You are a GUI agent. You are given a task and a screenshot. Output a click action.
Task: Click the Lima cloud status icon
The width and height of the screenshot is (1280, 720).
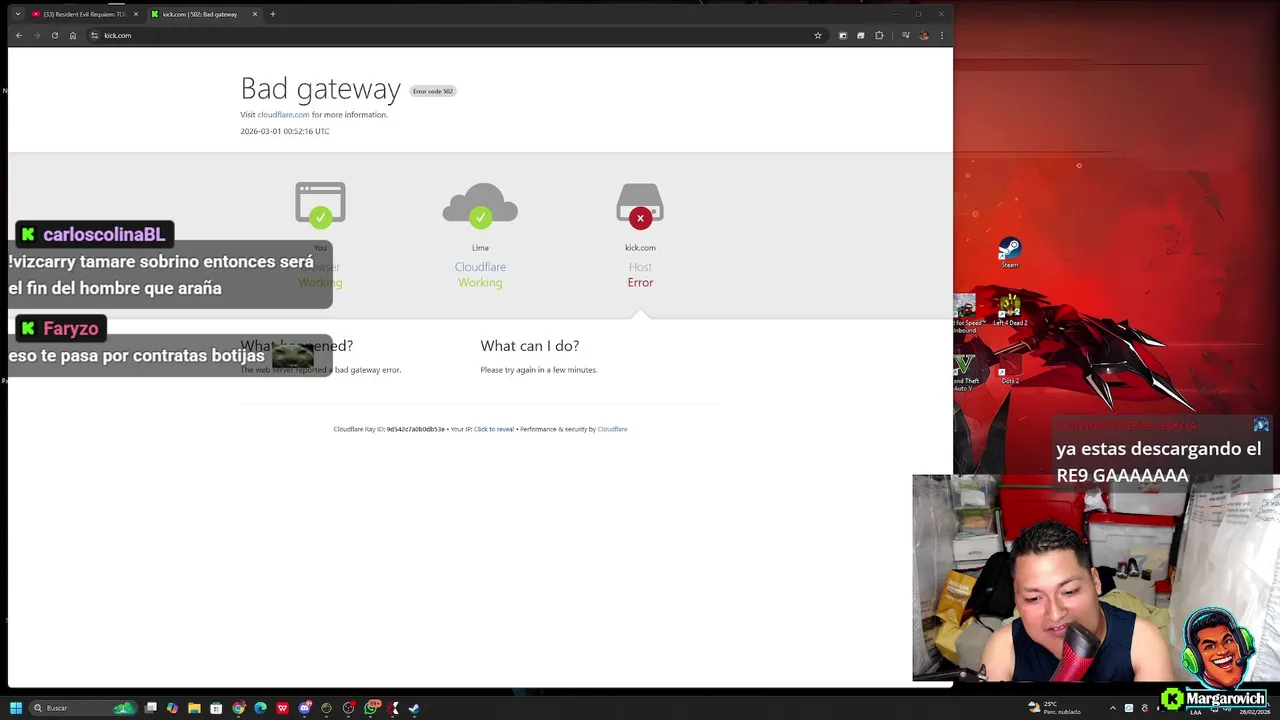(x=480, y=205)
